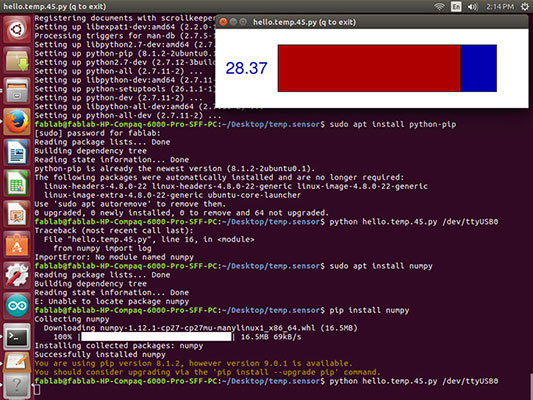This screenshot has width=533, height=400.
Task: Click the terminal cursor on the last line
Action: point(37,390)
